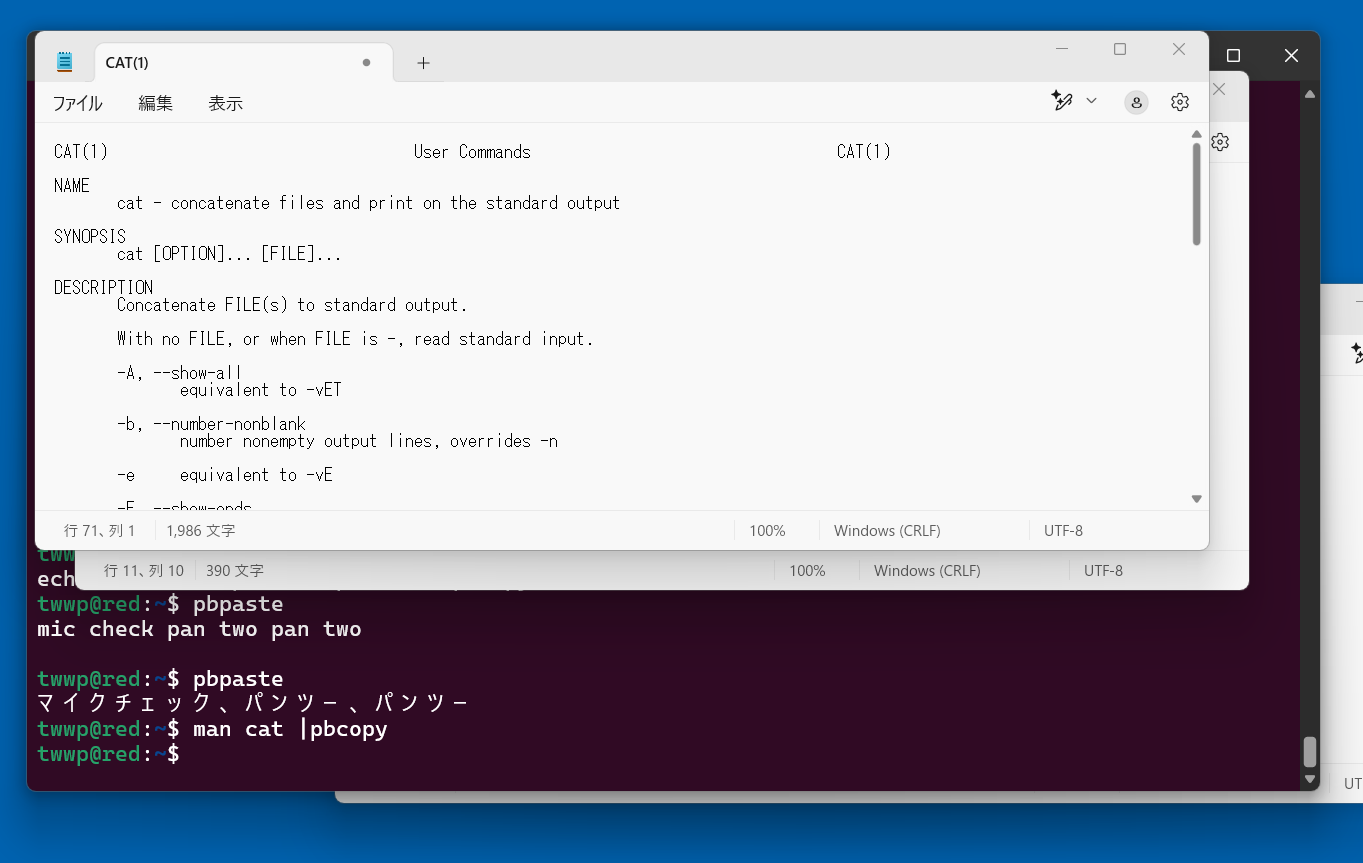The image size is (1363, 863).
Task: Click the line 'cat [OPTION]... [FILE]...'
Action: 229,254
